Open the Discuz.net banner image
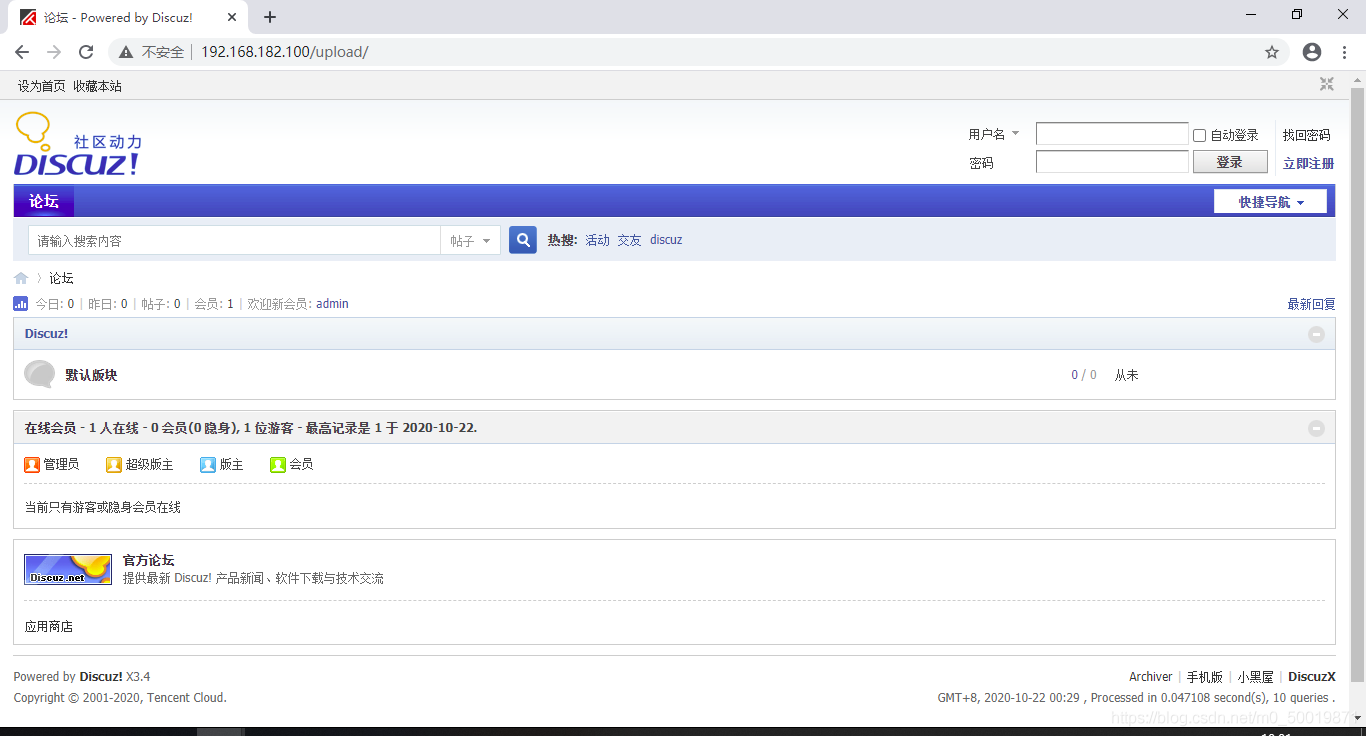The height and width of the screenshot is (736, 1366). (68, 569)
